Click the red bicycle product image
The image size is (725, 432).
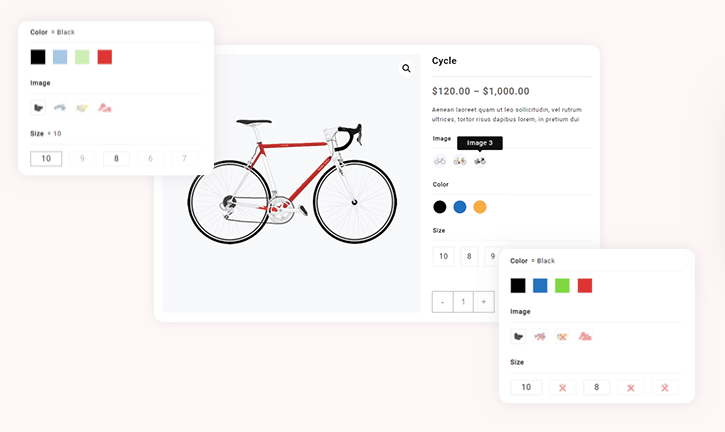285,180
